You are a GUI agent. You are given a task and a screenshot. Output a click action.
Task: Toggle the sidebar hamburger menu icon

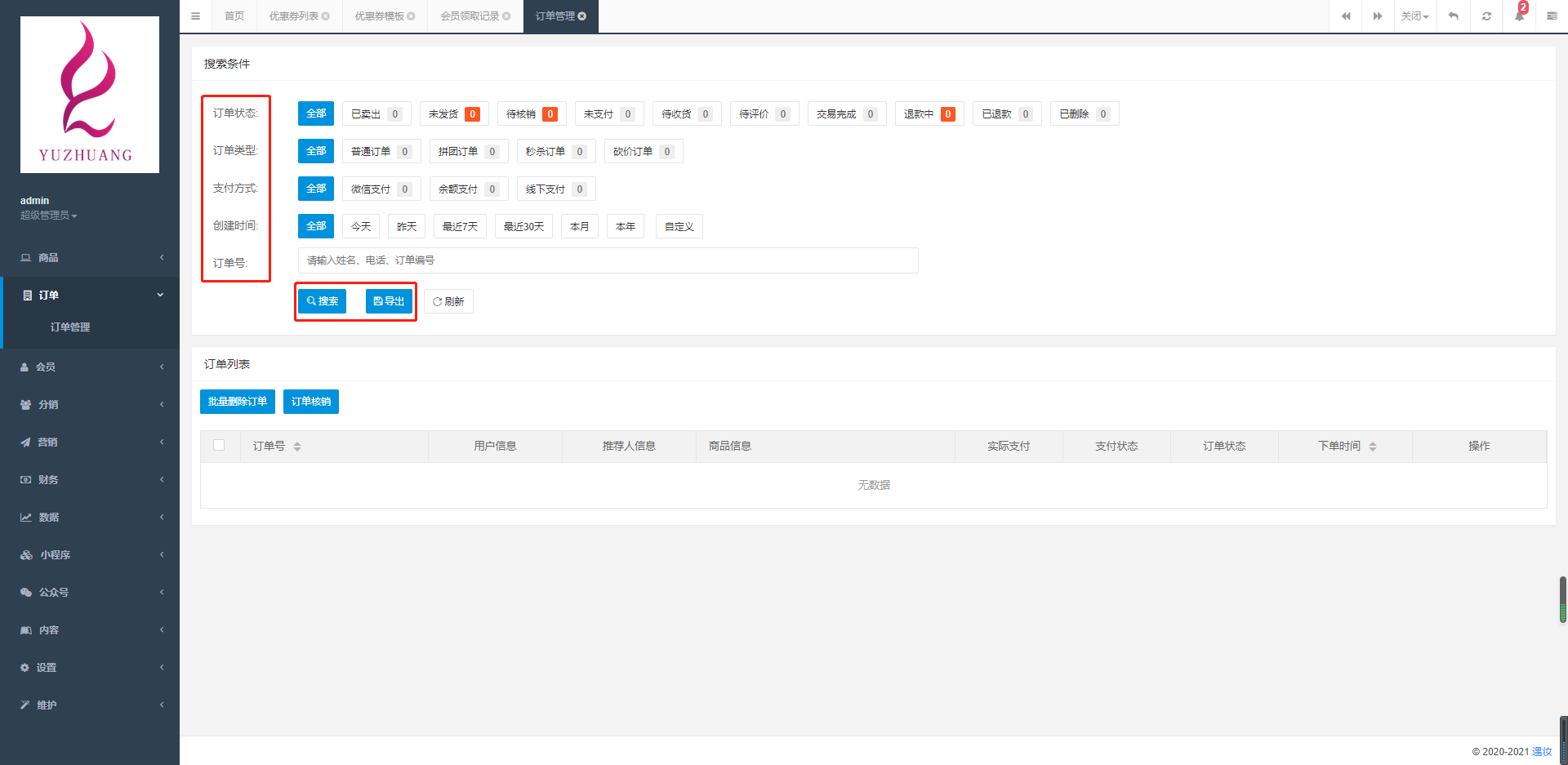pyautogui.click(x=195, y=16)
